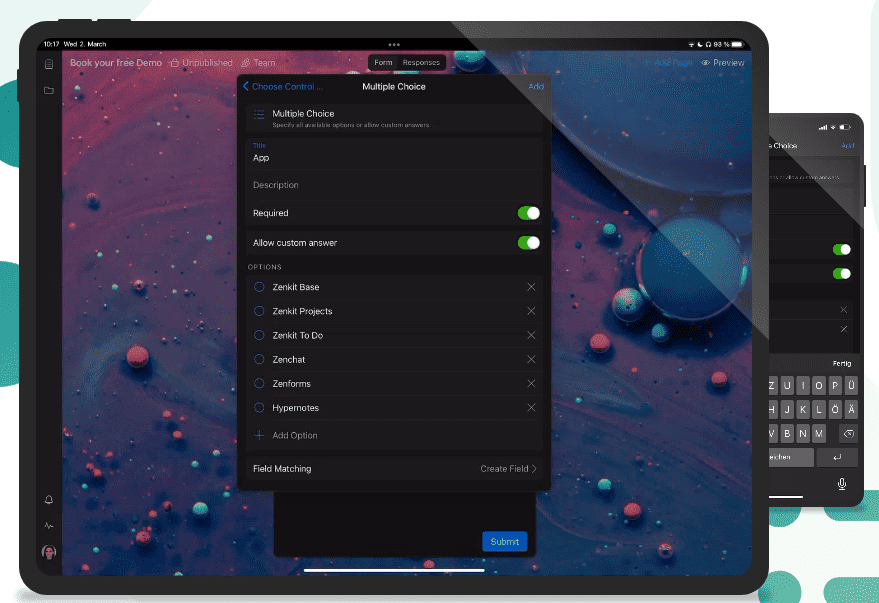Open the activity pulse icon in the sidebar
This screenshot has height=603, width=879.
(x=49, y=526)
